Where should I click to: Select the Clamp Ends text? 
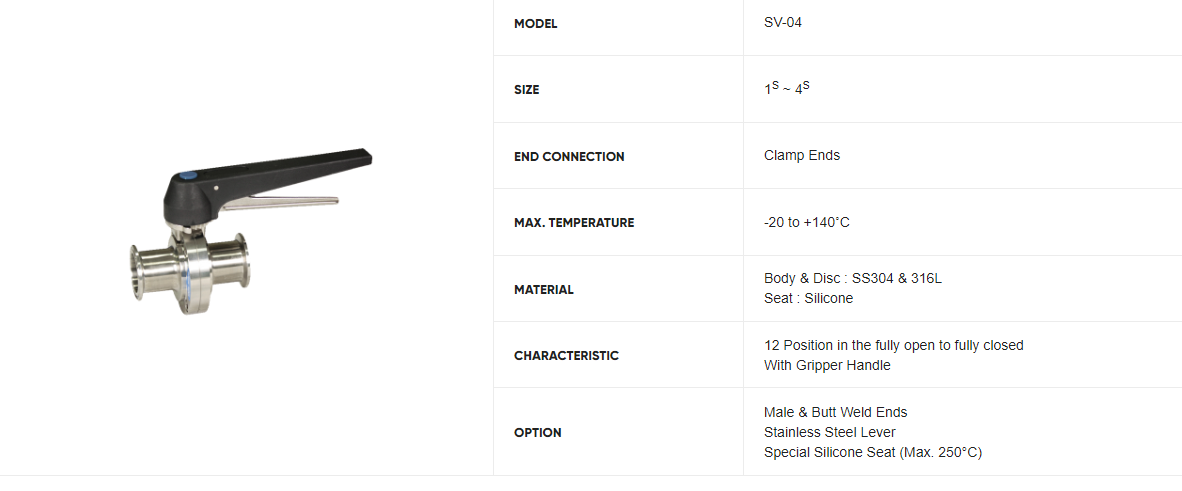tap(801, 155)
